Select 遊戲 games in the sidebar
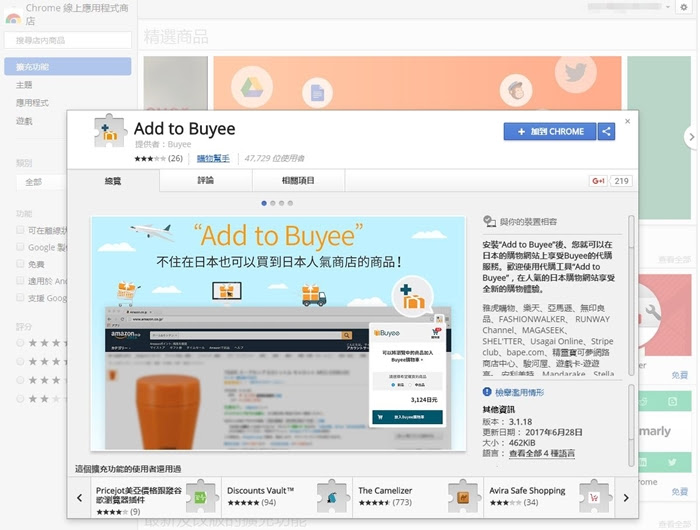Screen dimensions: 700x530 [x=24, y=121]
